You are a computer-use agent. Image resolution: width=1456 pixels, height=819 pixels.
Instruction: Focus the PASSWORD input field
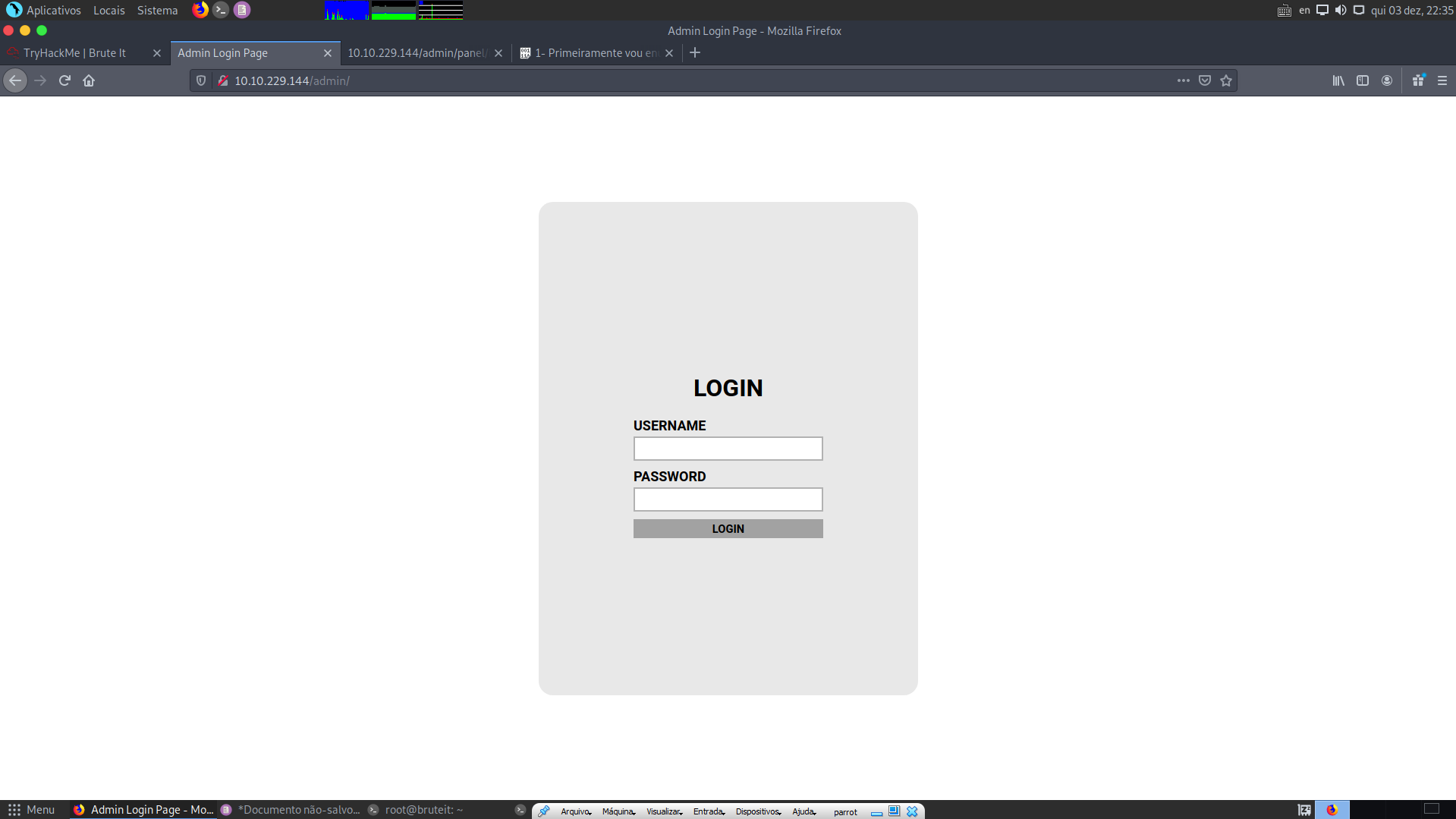(728, 499)
